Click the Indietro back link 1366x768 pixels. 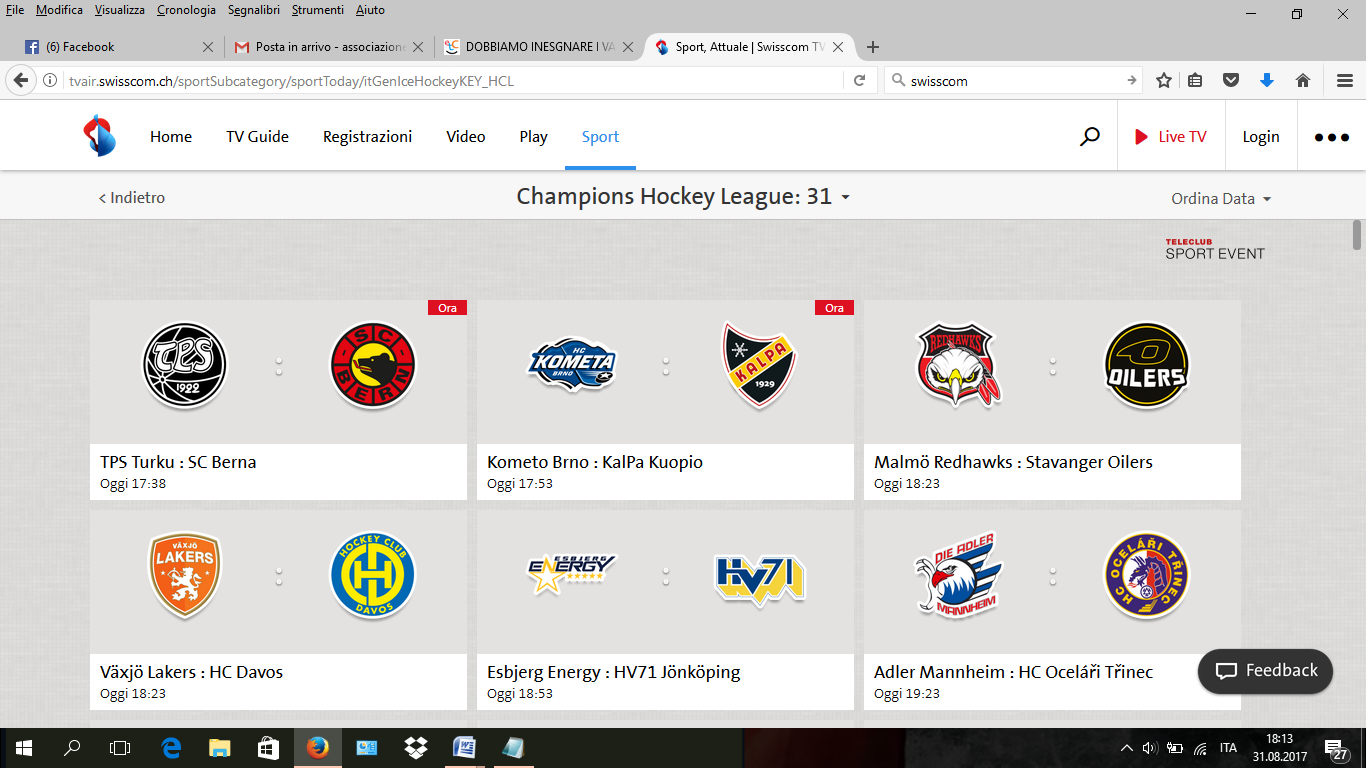pyautogui.click(x=131, y=198)
